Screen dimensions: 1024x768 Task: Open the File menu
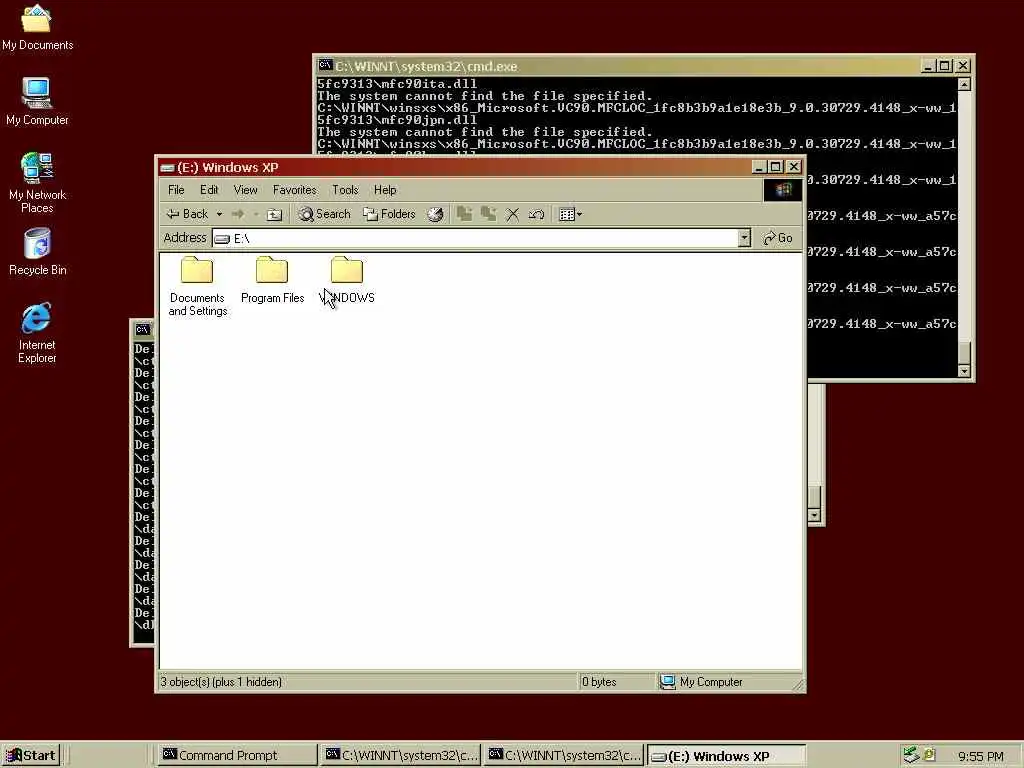[176, 190]
